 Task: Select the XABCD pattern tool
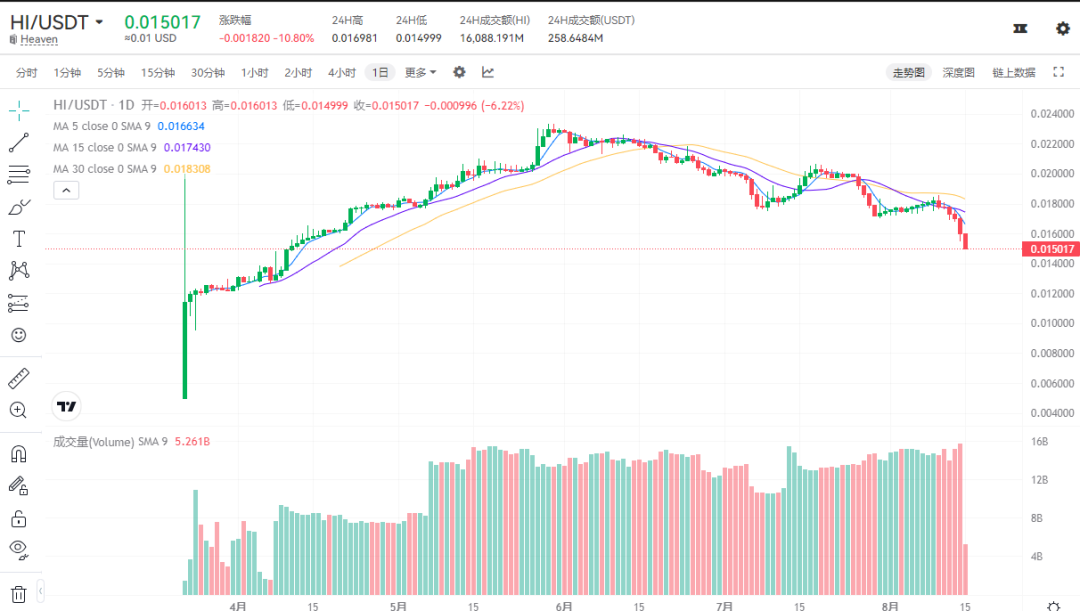click(18, 270)
